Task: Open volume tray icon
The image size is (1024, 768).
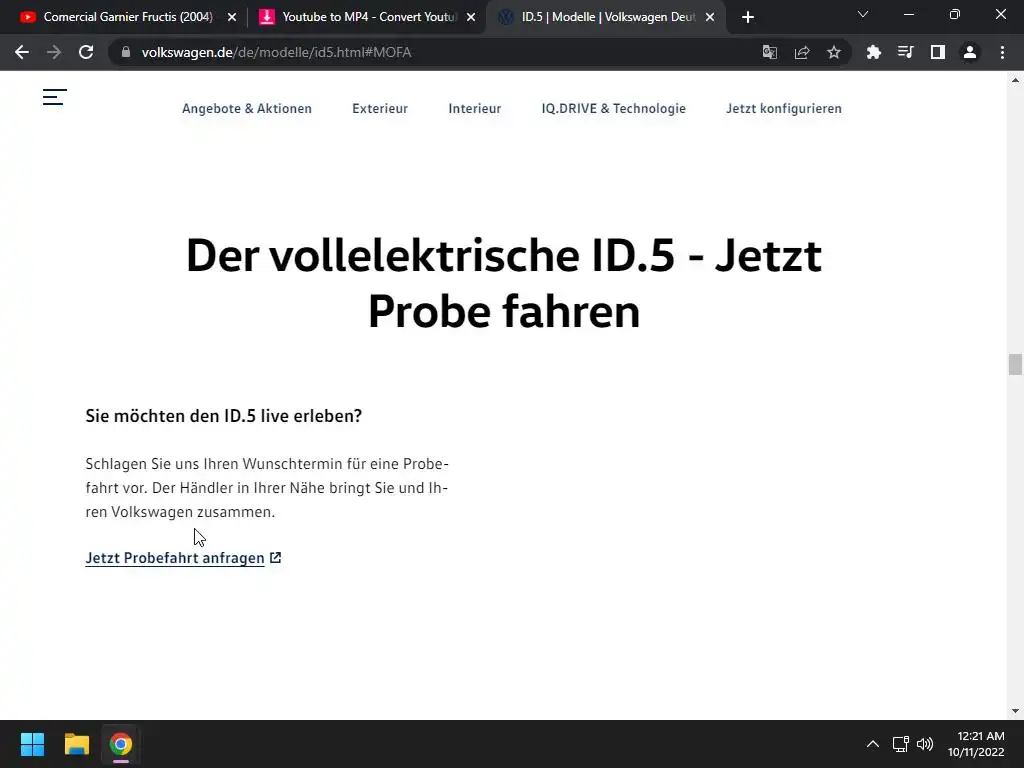Action: [925, 744]
